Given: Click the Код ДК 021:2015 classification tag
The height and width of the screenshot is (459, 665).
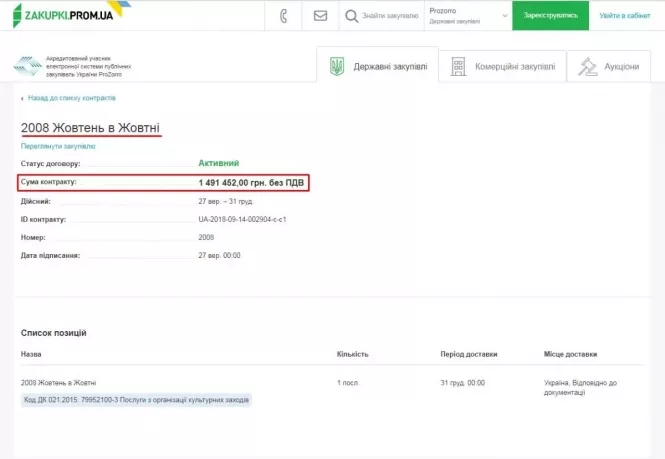Looking at the screenshot, I should pos(136,400).
